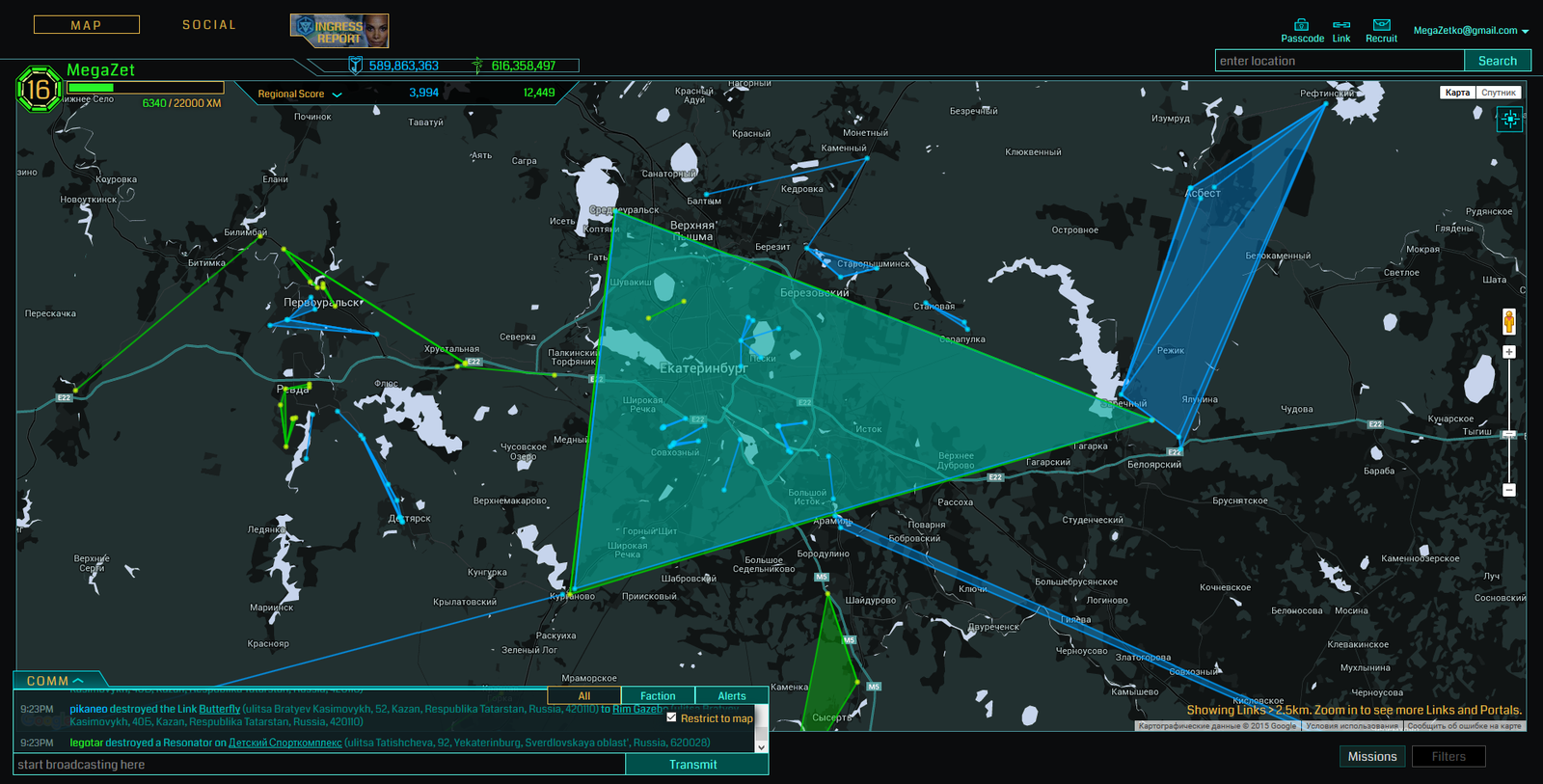Click the Среднеуральск map label
This screenshot has width=1543, height=784.
624,210
